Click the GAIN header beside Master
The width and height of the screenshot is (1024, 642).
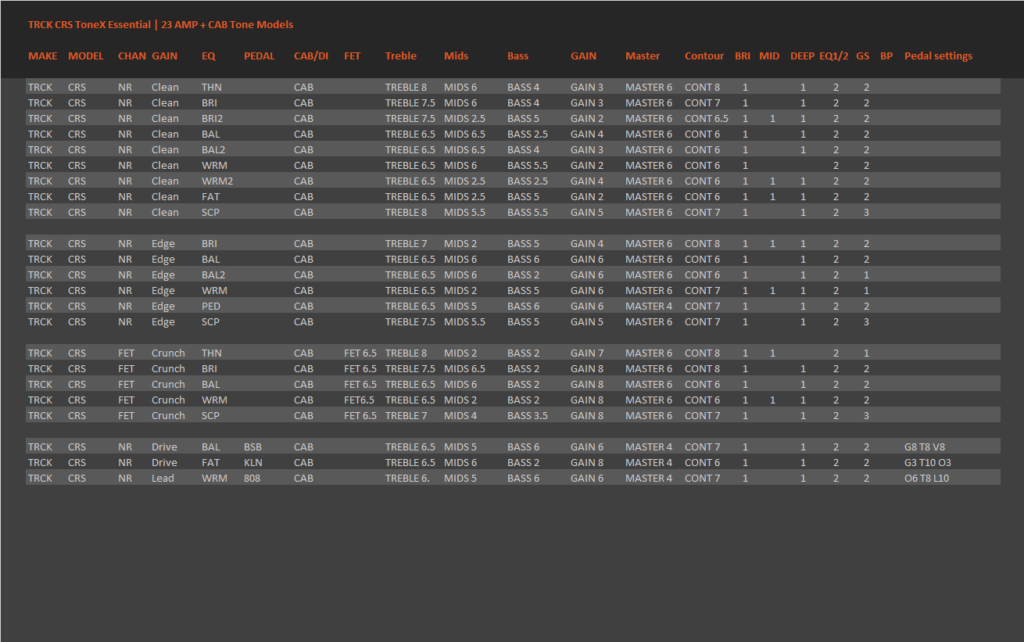click(583, 56)
